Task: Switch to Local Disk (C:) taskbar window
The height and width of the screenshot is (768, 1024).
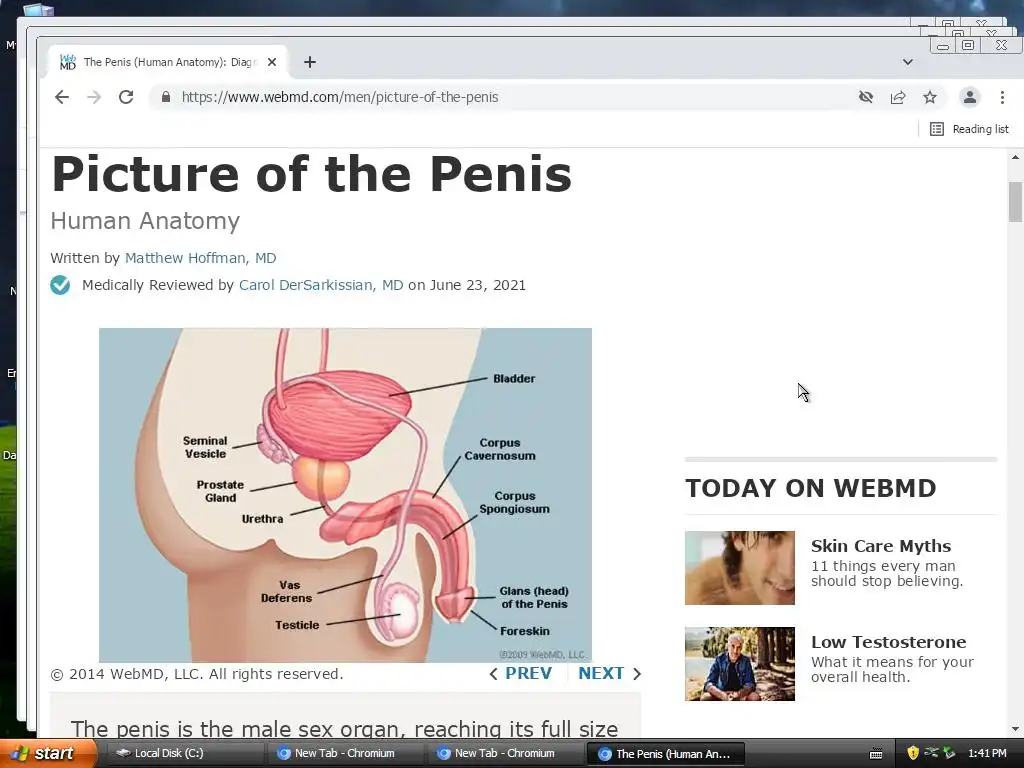Action: (x=184, y=754)
